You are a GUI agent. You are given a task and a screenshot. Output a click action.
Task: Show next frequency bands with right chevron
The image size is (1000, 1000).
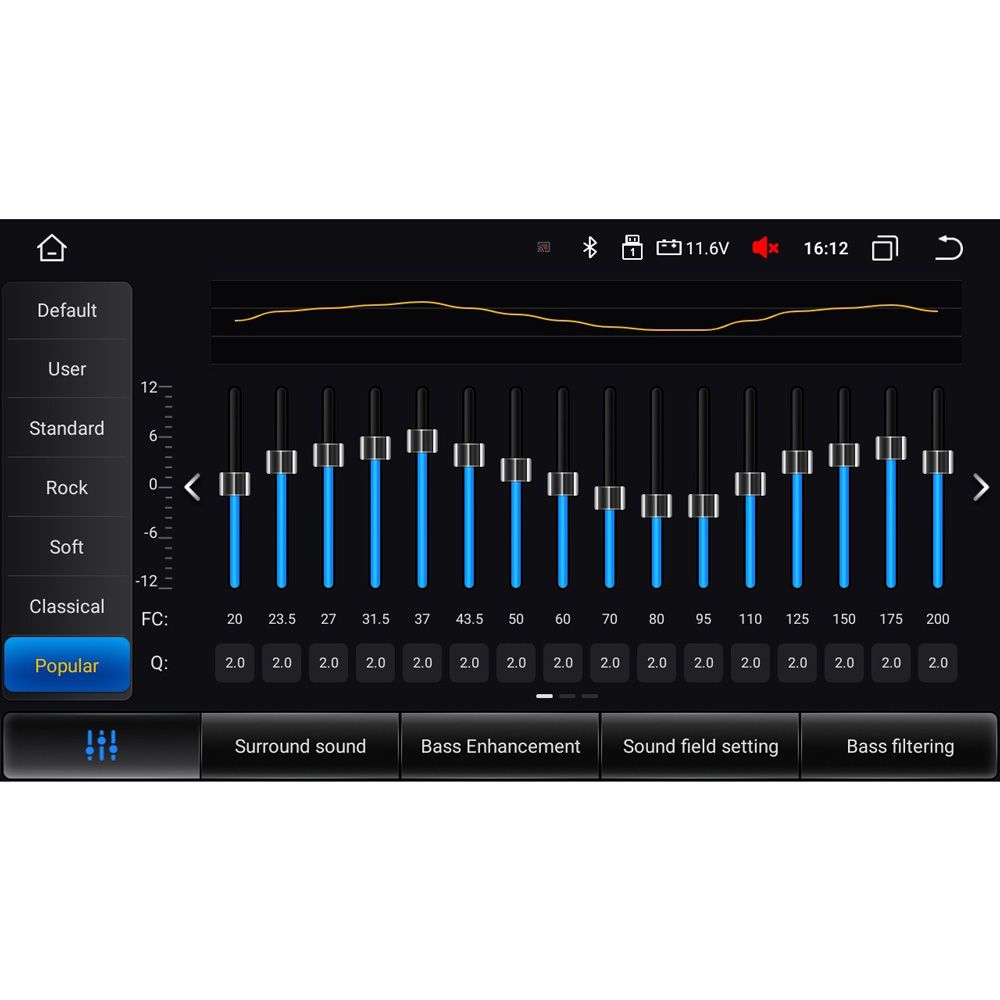(981, 487)
